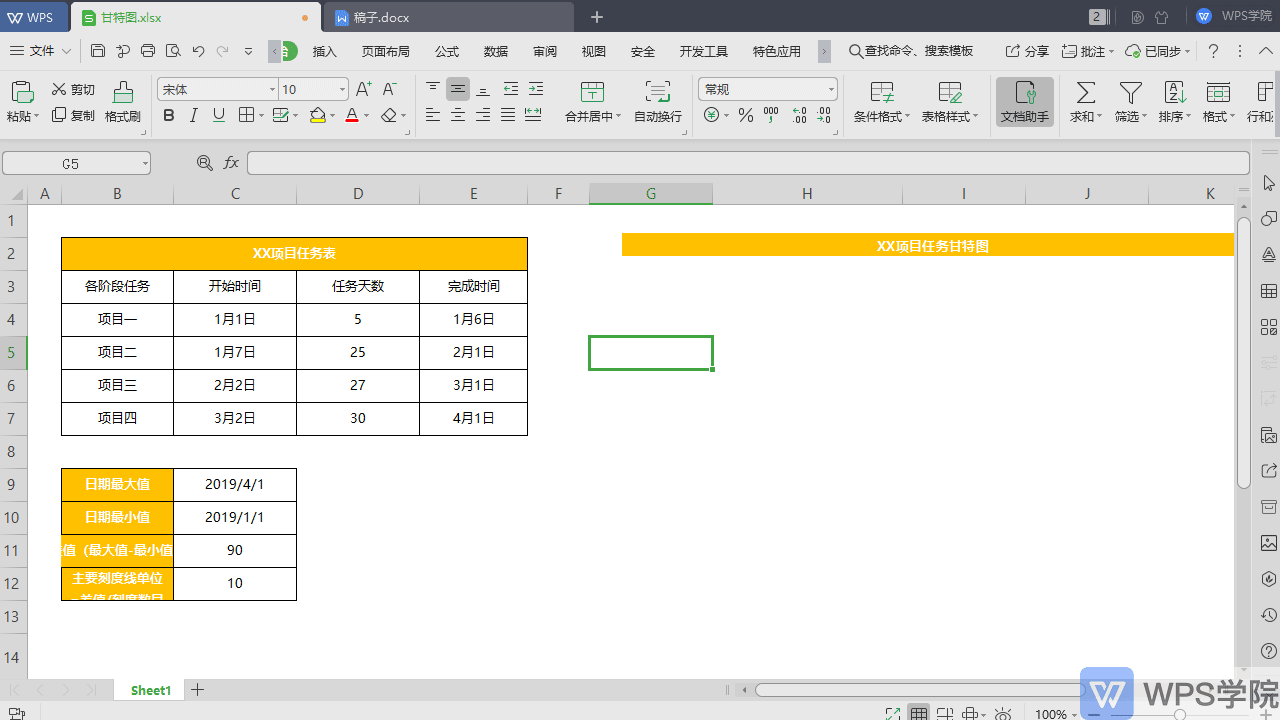Click the font color red A swatch
The width and height of the screenshot is (1280, 720).
(351, 116)
